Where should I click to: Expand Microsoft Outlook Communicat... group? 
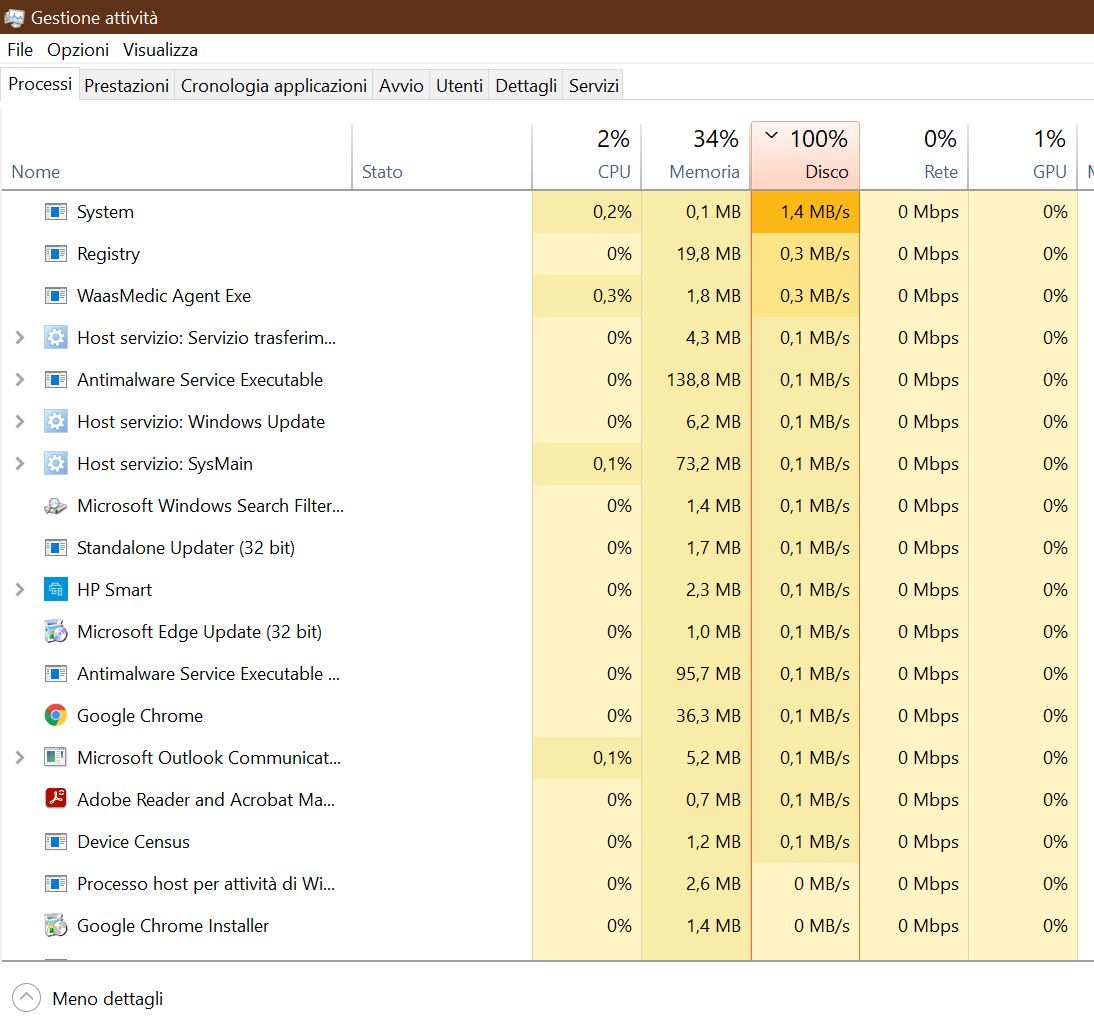[20, 757]
